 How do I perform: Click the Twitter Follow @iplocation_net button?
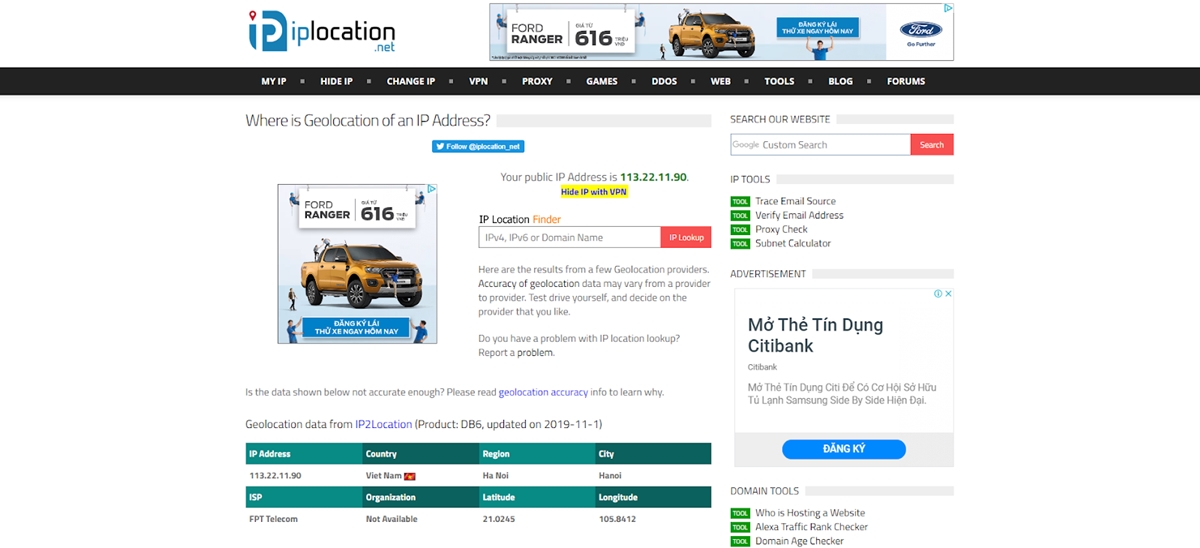tap(478, 146)
